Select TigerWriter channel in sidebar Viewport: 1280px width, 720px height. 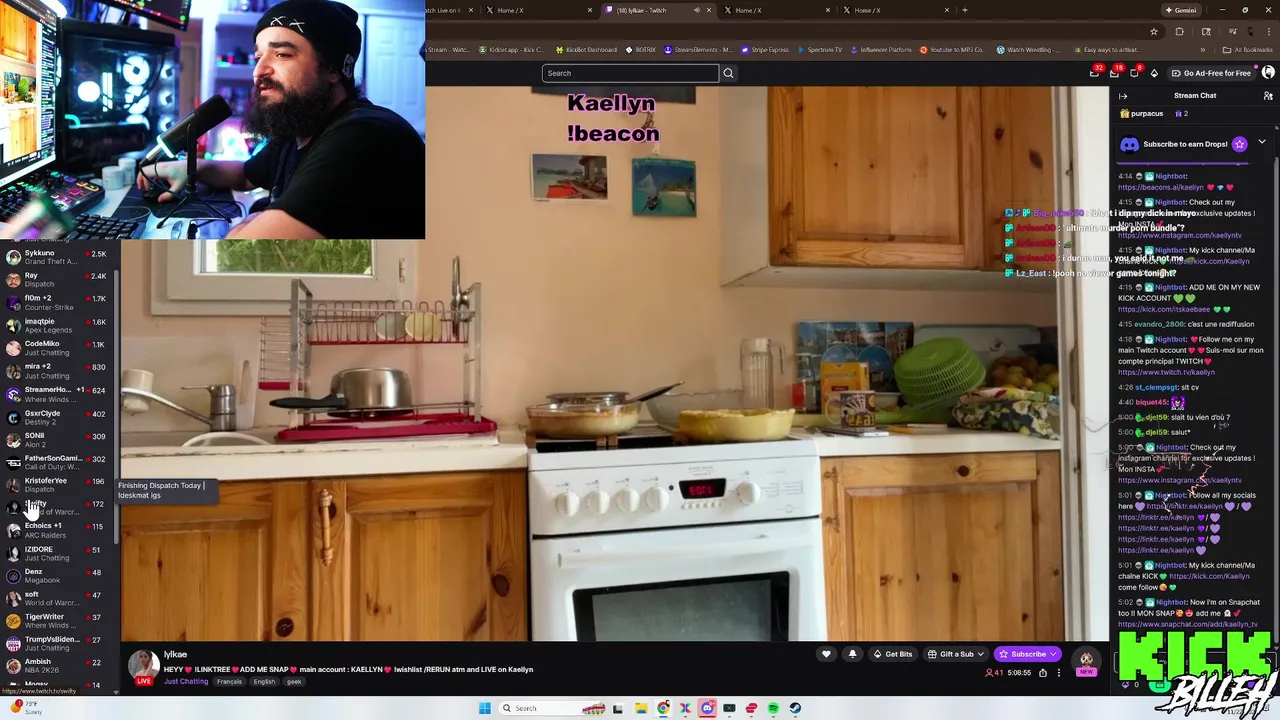57,620
